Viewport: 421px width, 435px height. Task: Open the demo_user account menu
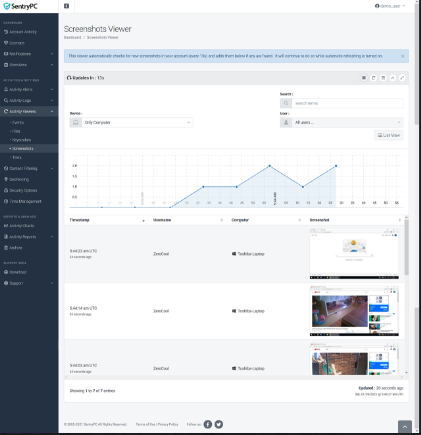pyautogui.click(x=390, y=6)
